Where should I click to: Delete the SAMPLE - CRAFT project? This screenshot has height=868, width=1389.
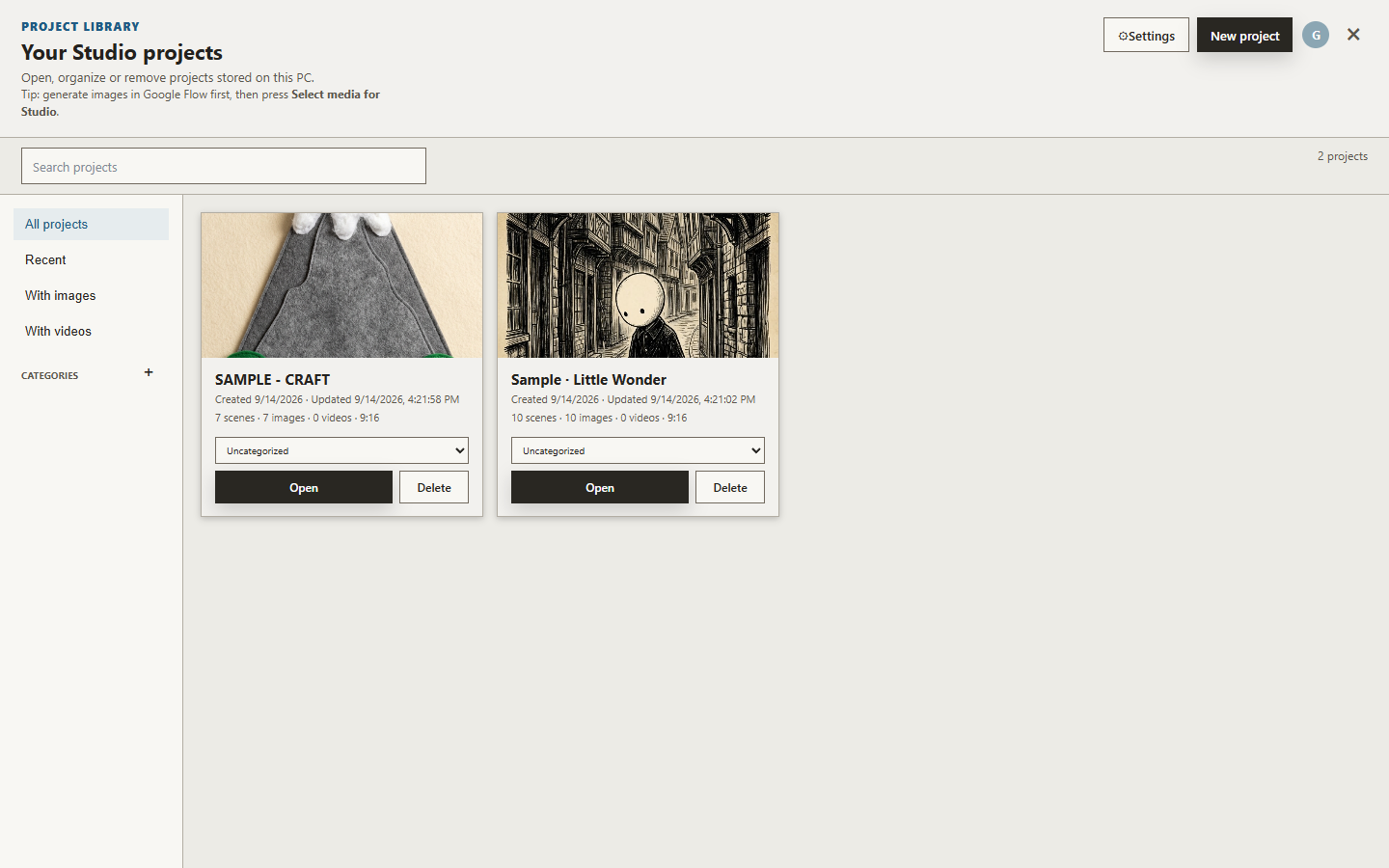click(434, 487)
